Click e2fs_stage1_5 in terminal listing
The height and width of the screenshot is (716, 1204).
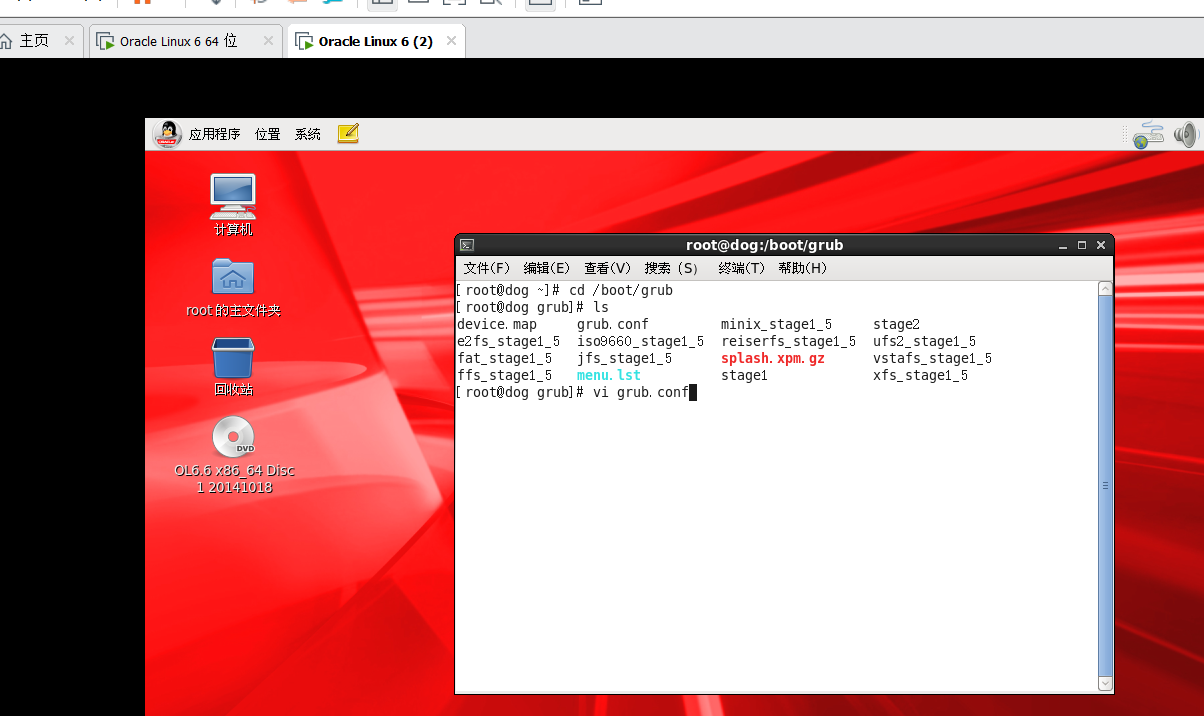(x=508, y=341)
